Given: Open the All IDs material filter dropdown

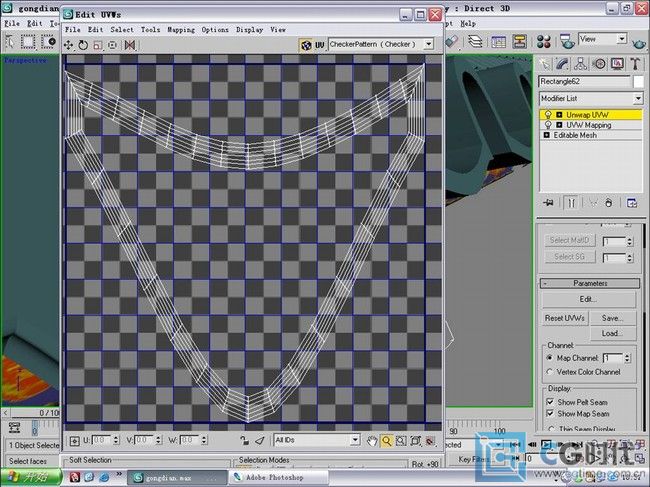Looking at the screenshot, I should coord(355,440).
